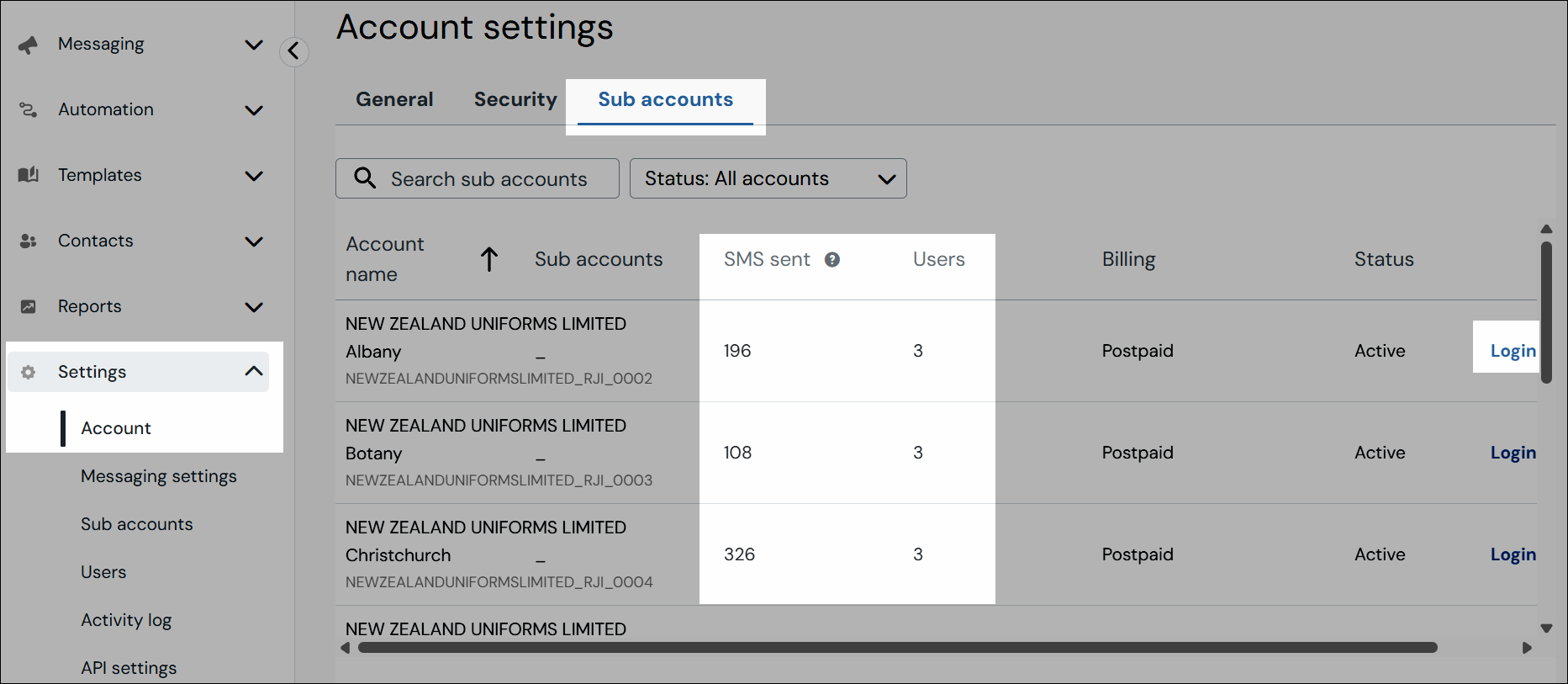Screen dimensions: 1568x684
Task: Switch to the Security tab
Action: 515,99
